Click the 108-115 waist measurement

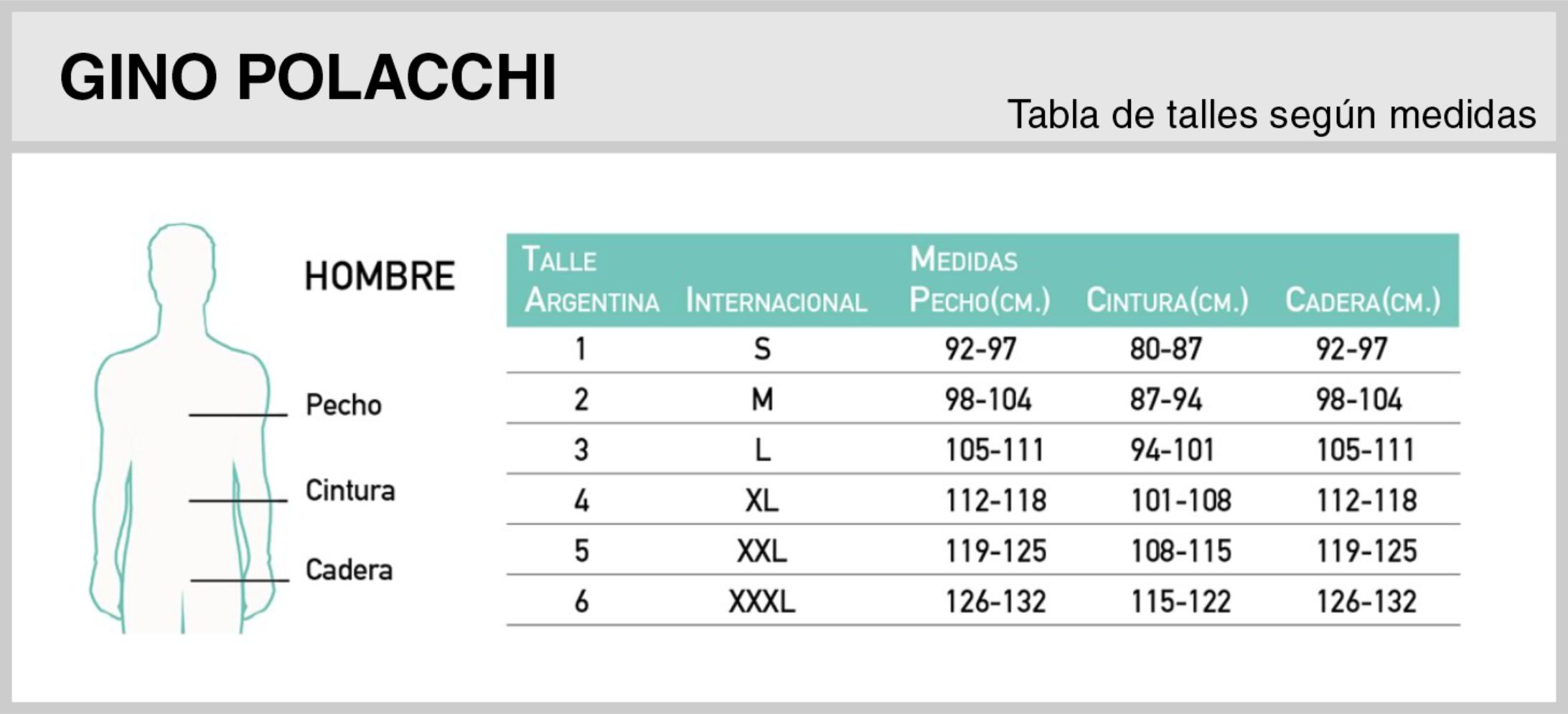click(x=1180, y=552)
